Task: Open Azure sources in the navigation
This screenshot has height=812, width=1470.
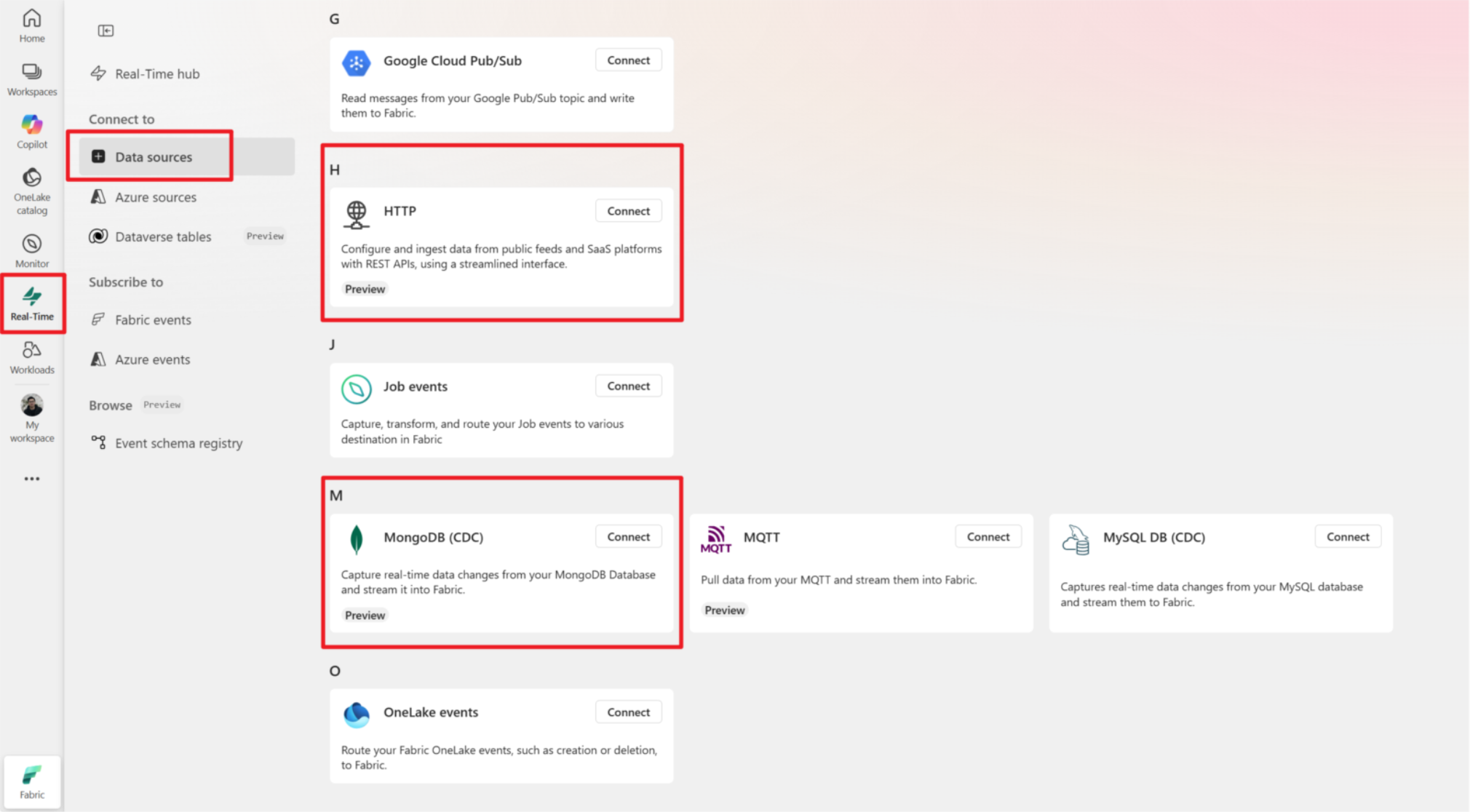Action: tap(156, 196)
